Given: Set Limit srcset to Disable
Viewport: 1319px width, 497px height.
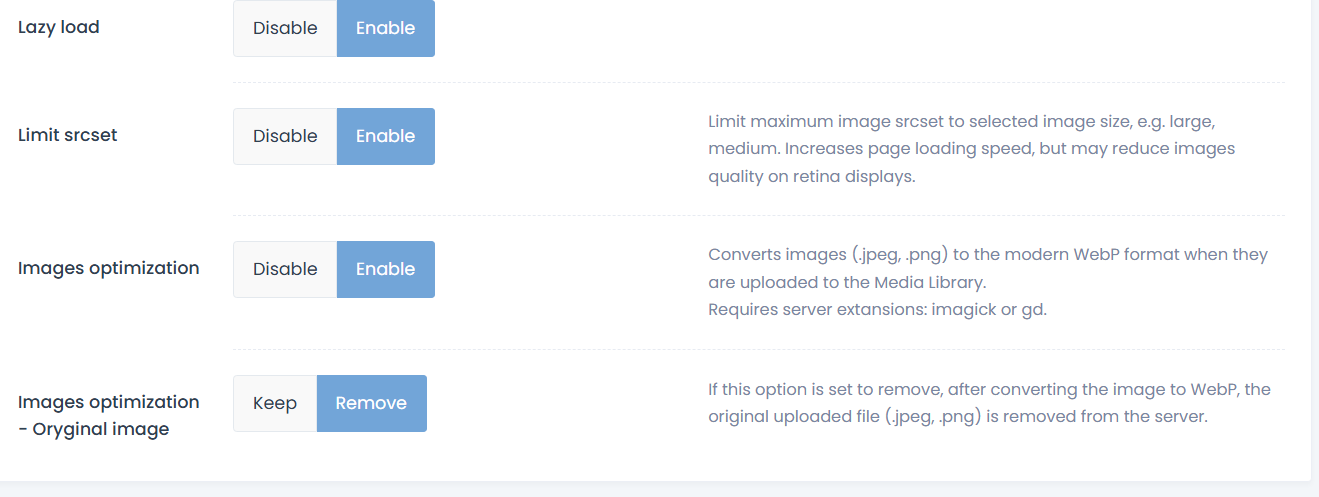Looking at the screenshot, I should point(285,136).
